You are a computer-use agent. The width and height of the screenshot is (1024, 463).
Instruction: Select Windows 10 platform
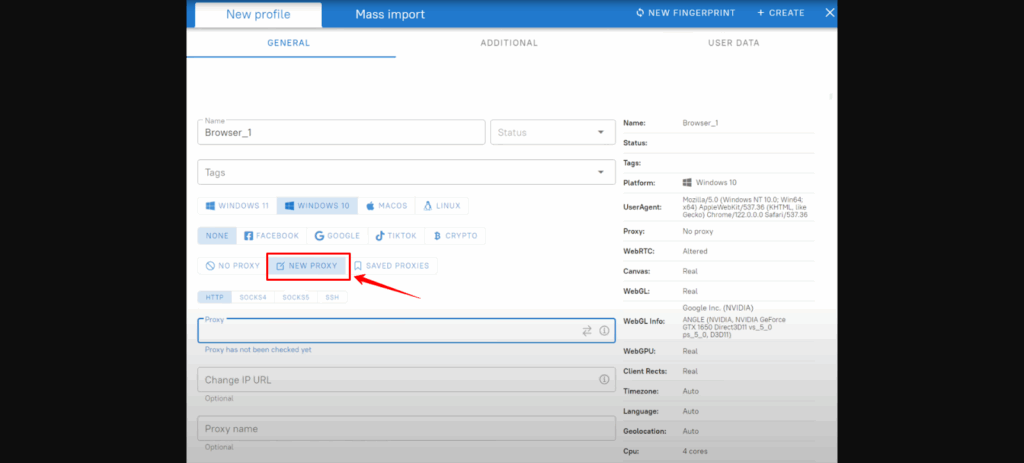pos(317,206)
